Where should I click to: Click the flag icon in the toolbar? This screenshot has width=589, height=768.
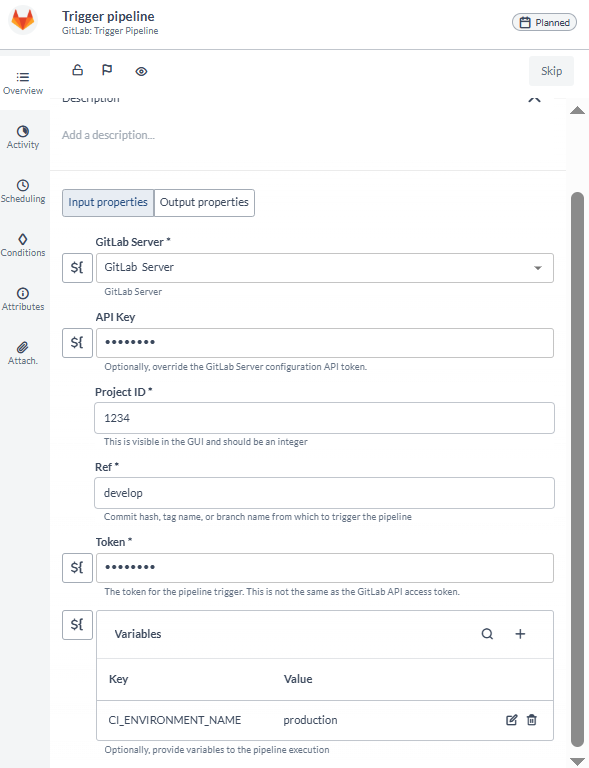(107, 70)
